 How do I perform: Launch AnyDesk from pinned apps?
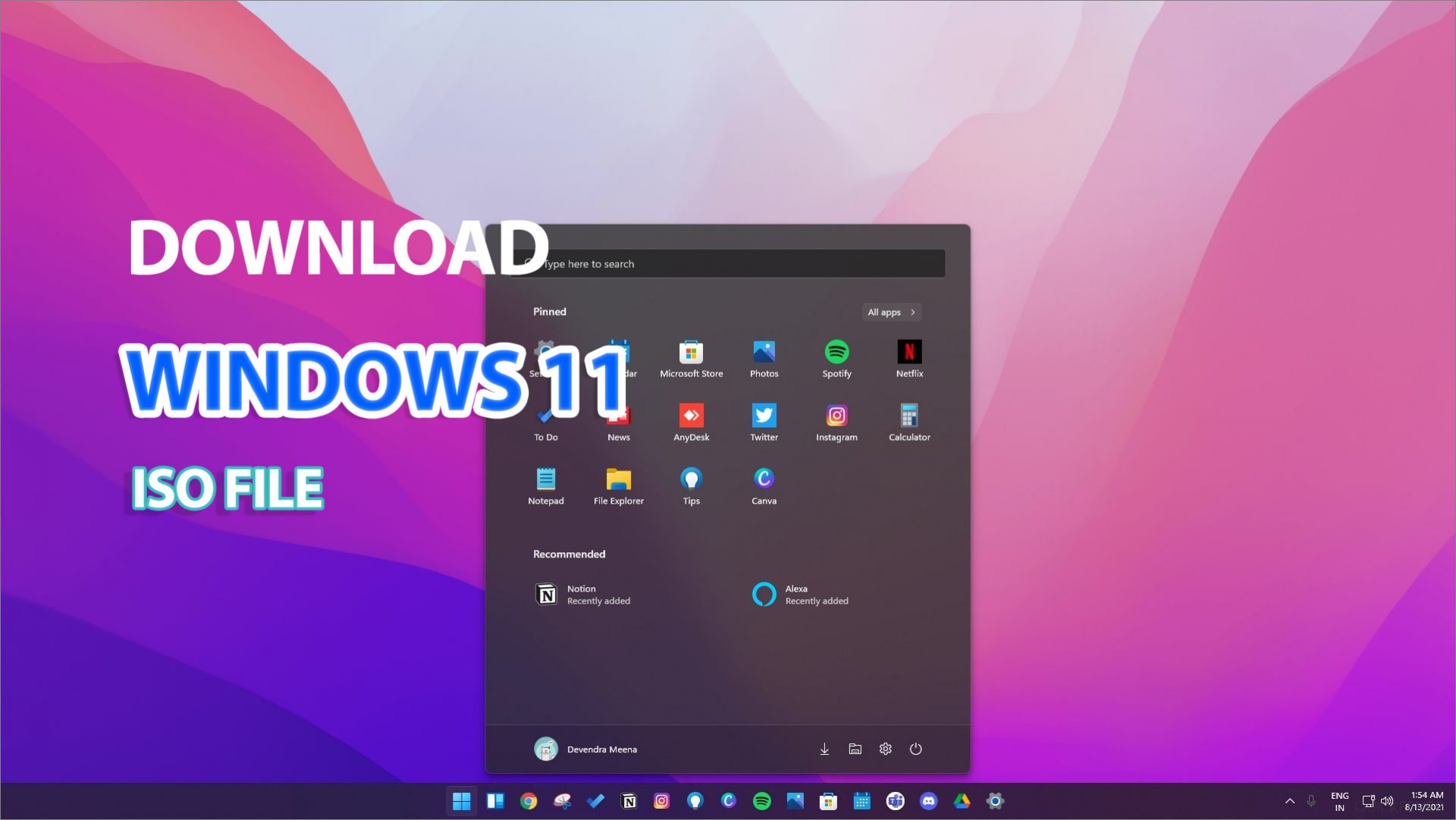691,423
